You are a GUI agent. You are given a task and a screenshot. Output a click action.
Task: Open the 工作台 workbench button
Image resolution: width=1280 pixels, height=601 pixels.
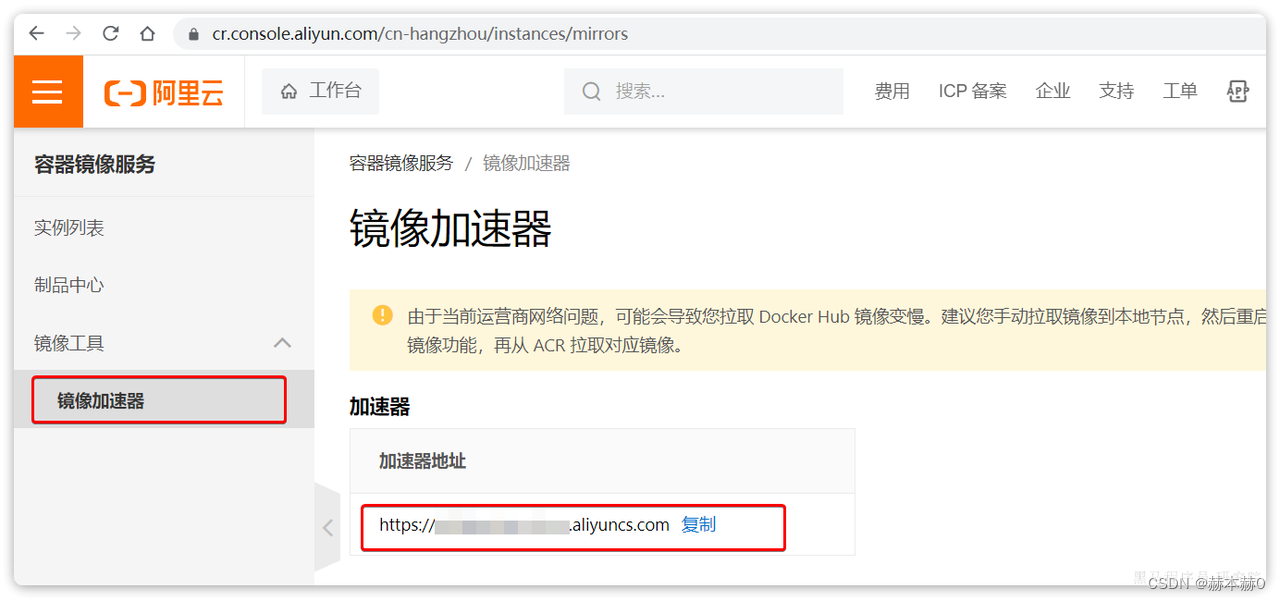(321, 91)
